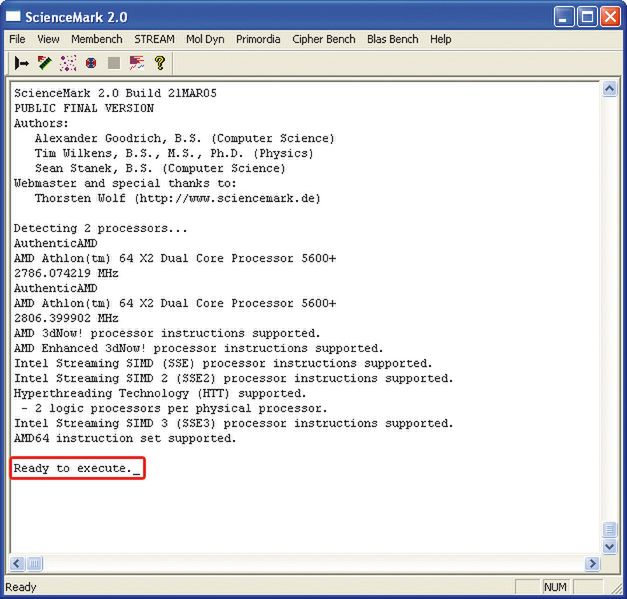Viewport: 627px width, 599px height.
Task: Click the 'AMD64 instruction set supported' line
Action: click(x=125, y=438)
